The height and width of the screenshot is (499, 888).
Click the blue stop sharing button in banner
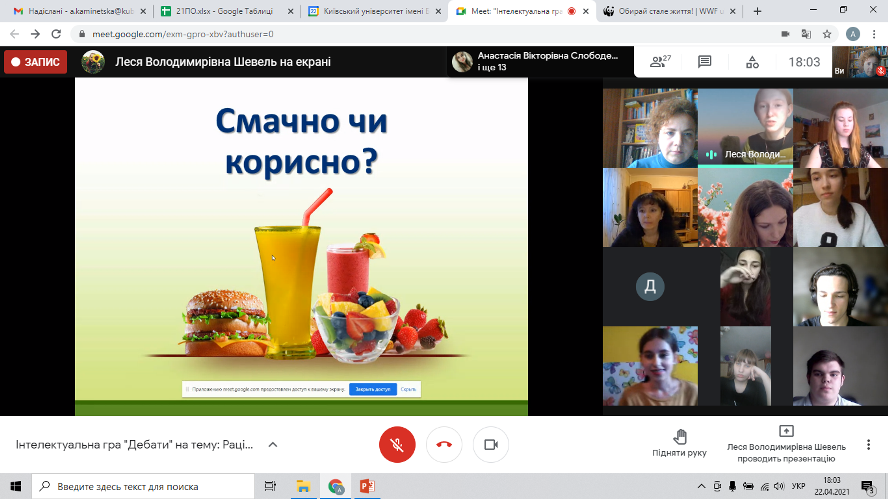pyautogui.click(x=372, y=389)
